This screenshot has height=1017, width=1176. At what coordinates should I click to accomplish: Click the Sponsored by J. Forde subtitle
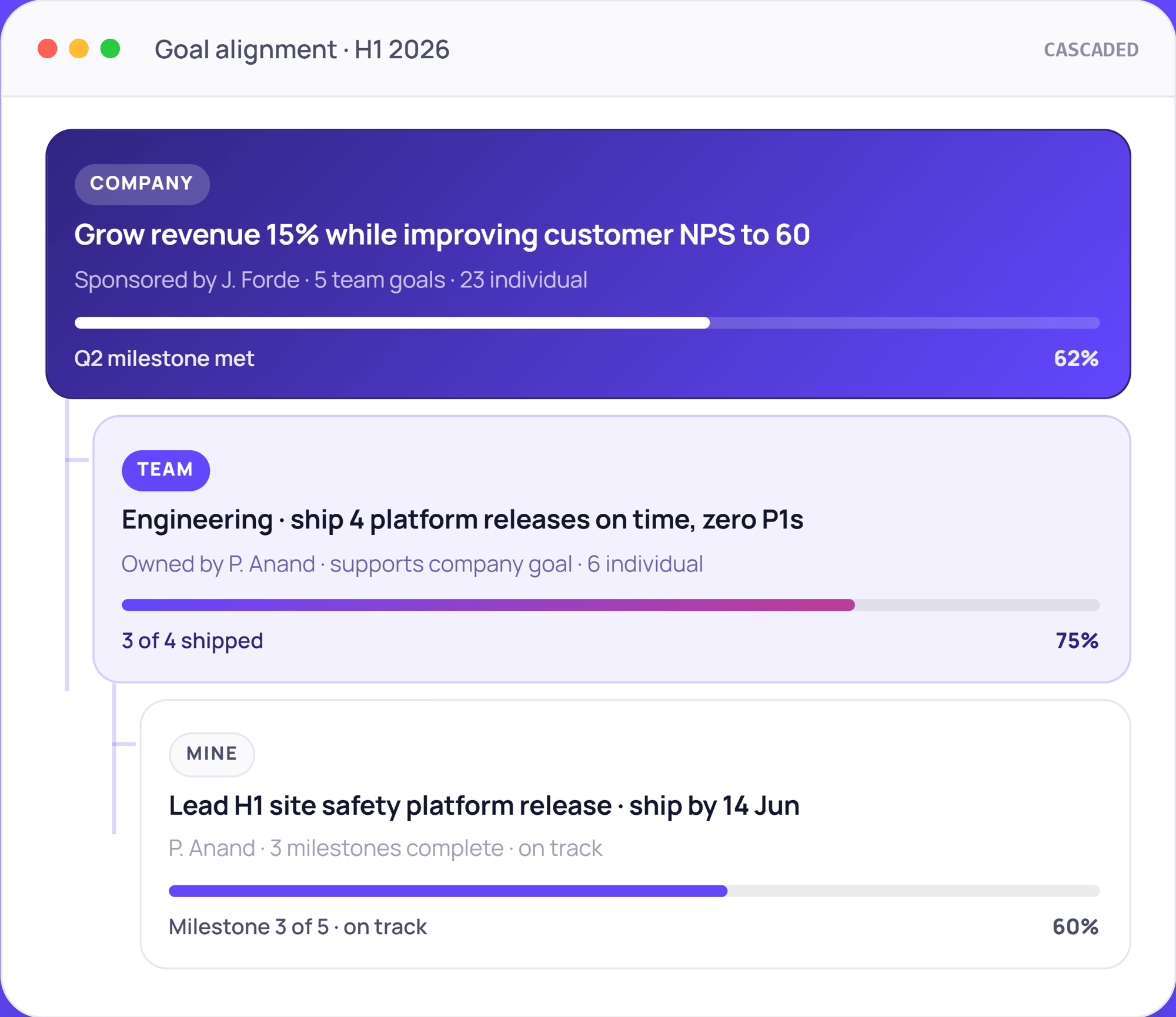pos(331,280)
